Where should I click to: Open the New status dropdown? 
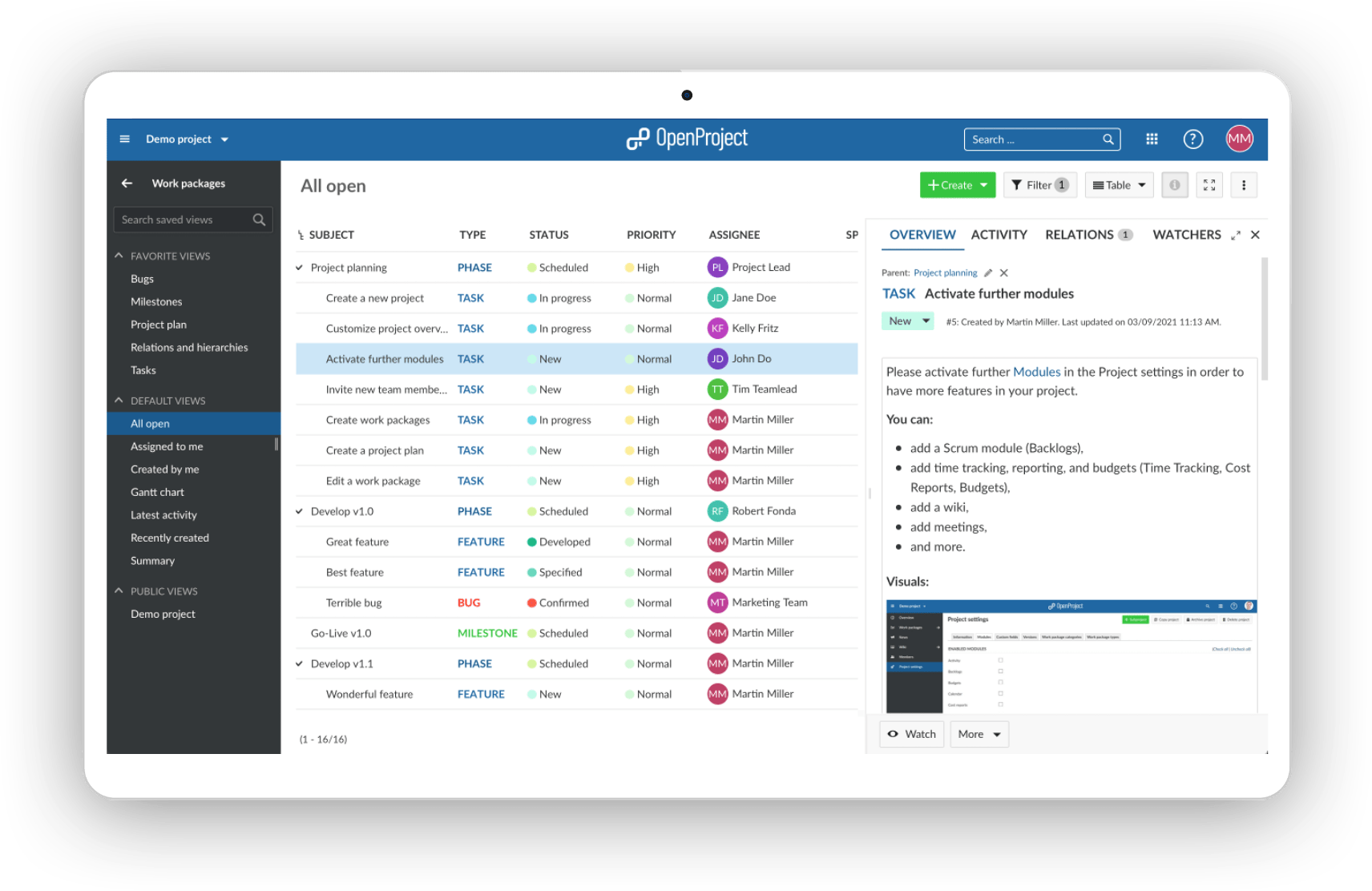pos(907,321)
